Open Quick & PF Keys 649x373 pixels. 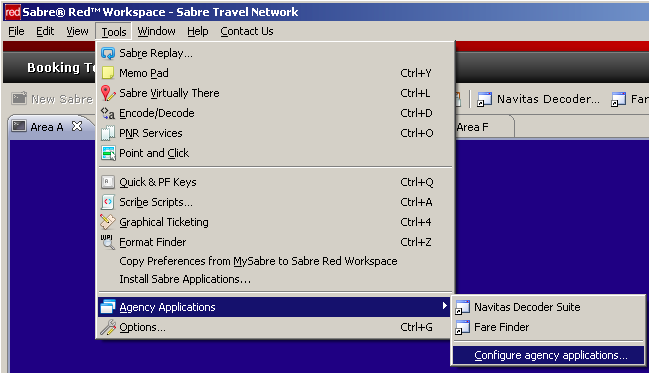click(275, 182)
